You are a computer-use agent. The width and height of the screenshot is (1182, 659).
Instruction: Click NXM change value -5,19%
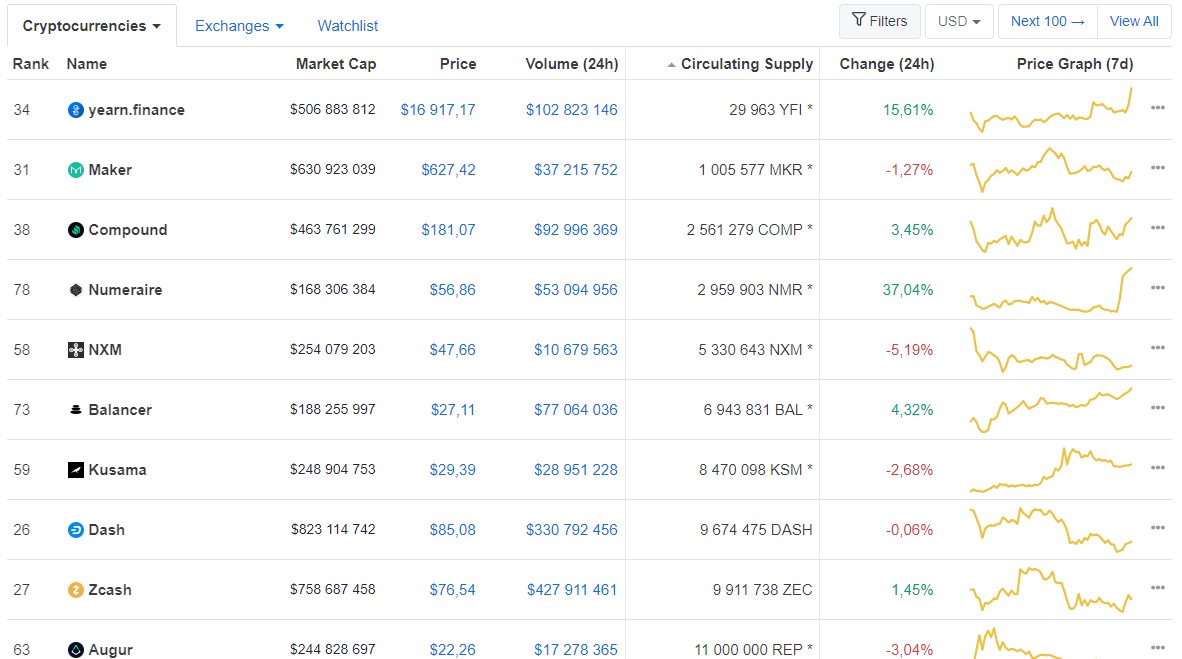[x=909, y=350]
